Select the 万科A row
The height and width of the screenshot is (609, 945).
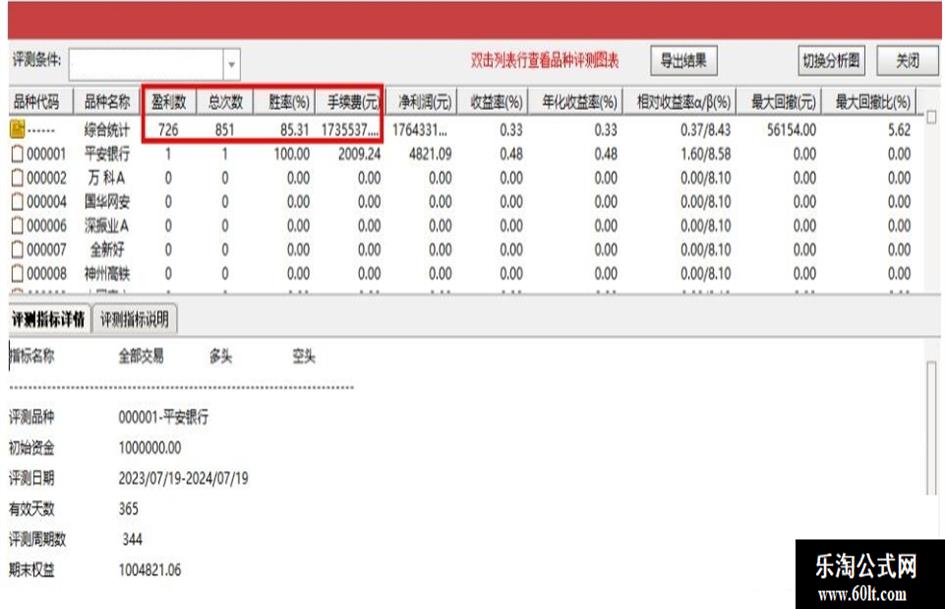point(464,178)
